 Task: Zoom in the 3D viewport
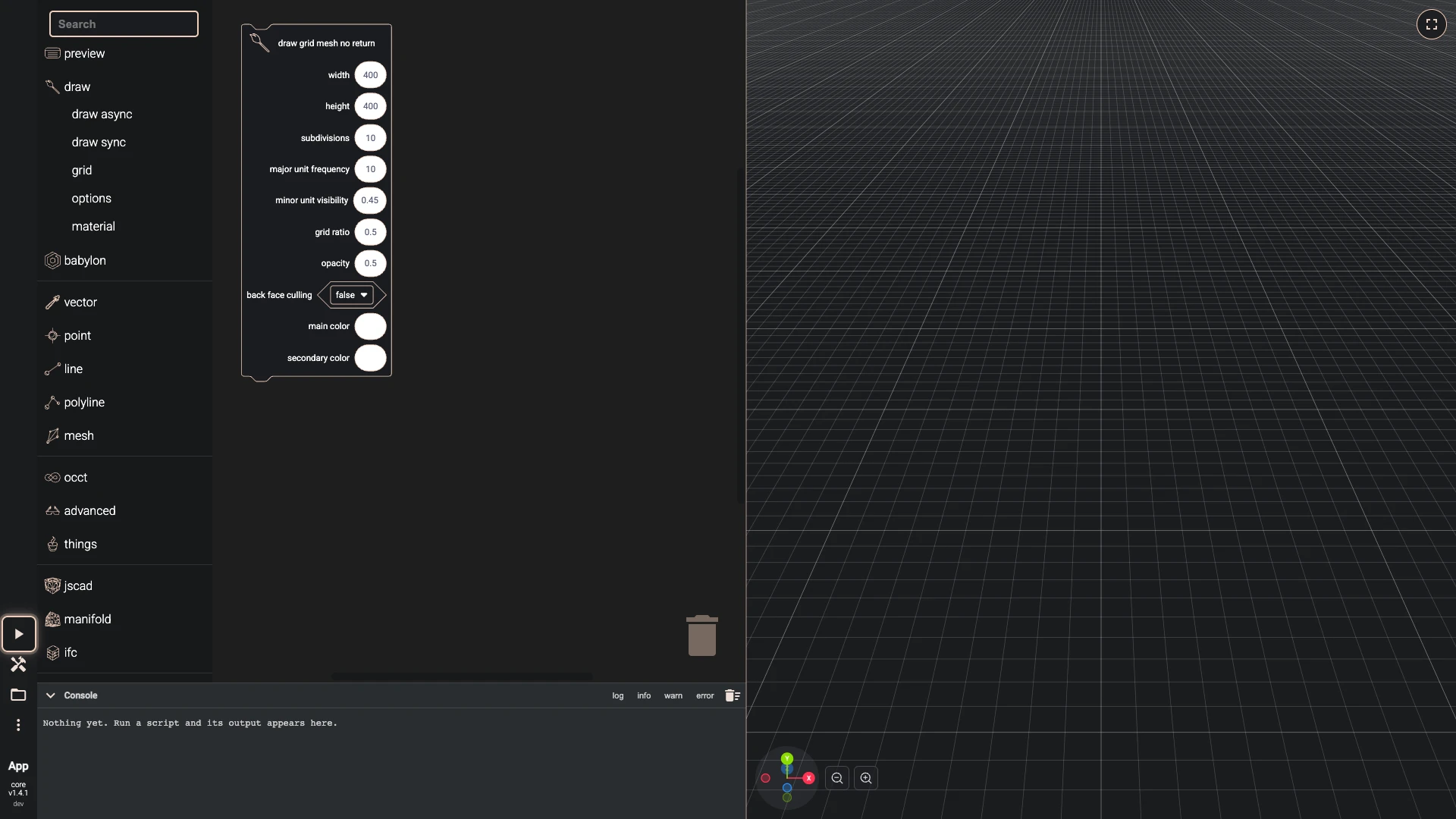(x=866, y=778)
